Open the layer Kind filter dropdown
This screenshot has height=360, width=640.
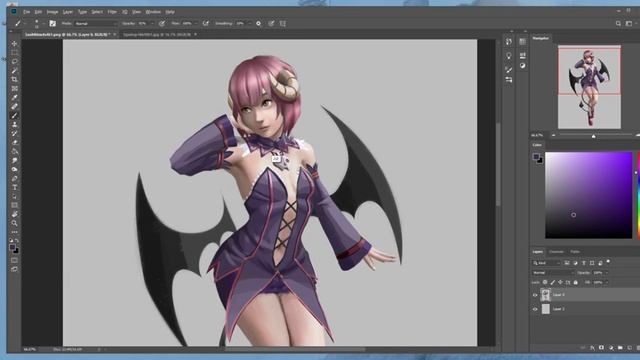click(x=547, y=263)
